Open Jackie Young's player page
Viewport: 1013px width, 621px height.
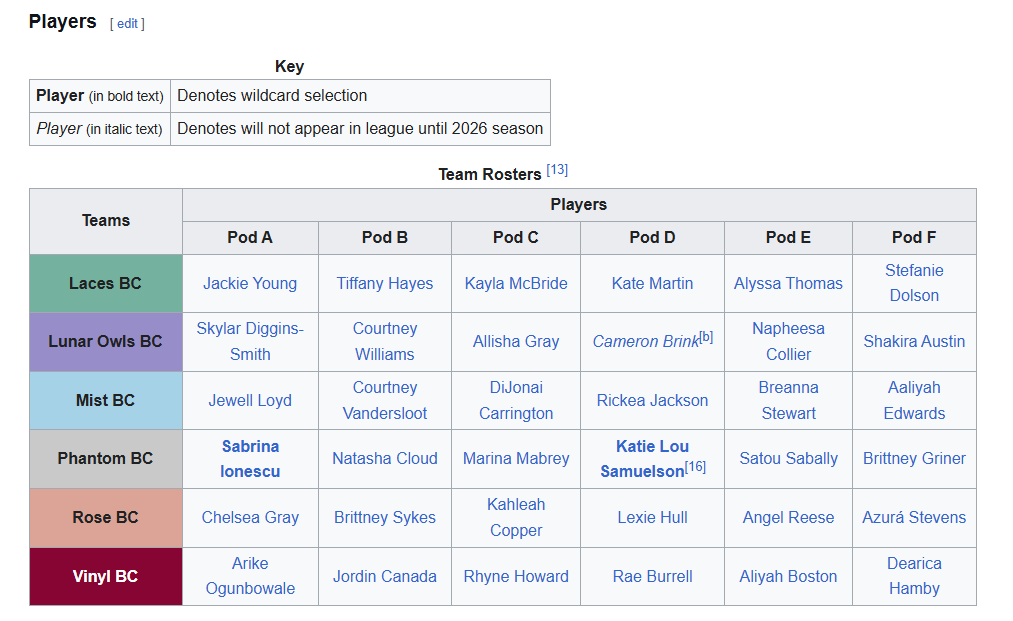250,283
